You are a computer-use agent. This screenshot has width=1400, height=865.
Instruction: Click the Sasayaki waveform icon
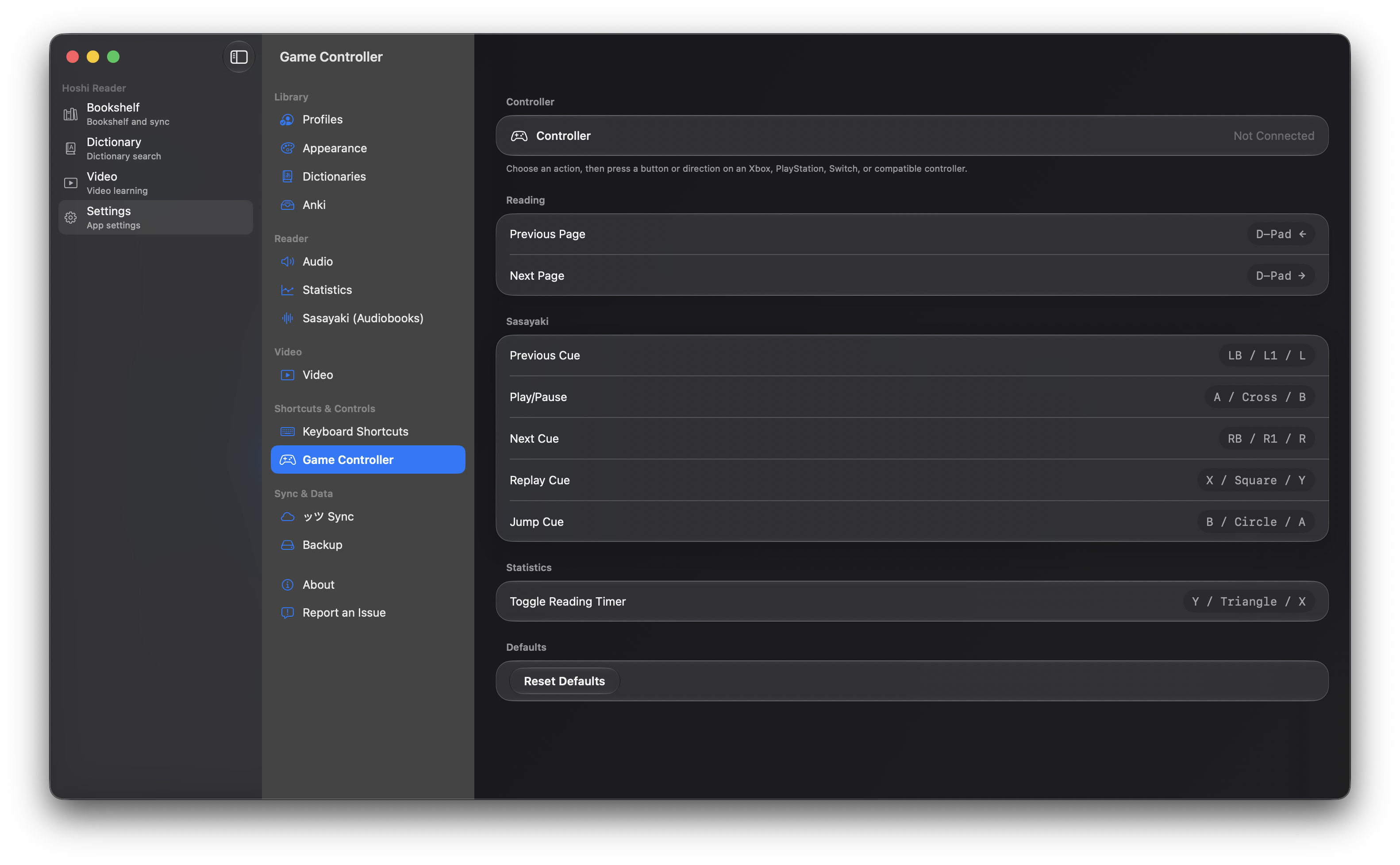[288, 318]
